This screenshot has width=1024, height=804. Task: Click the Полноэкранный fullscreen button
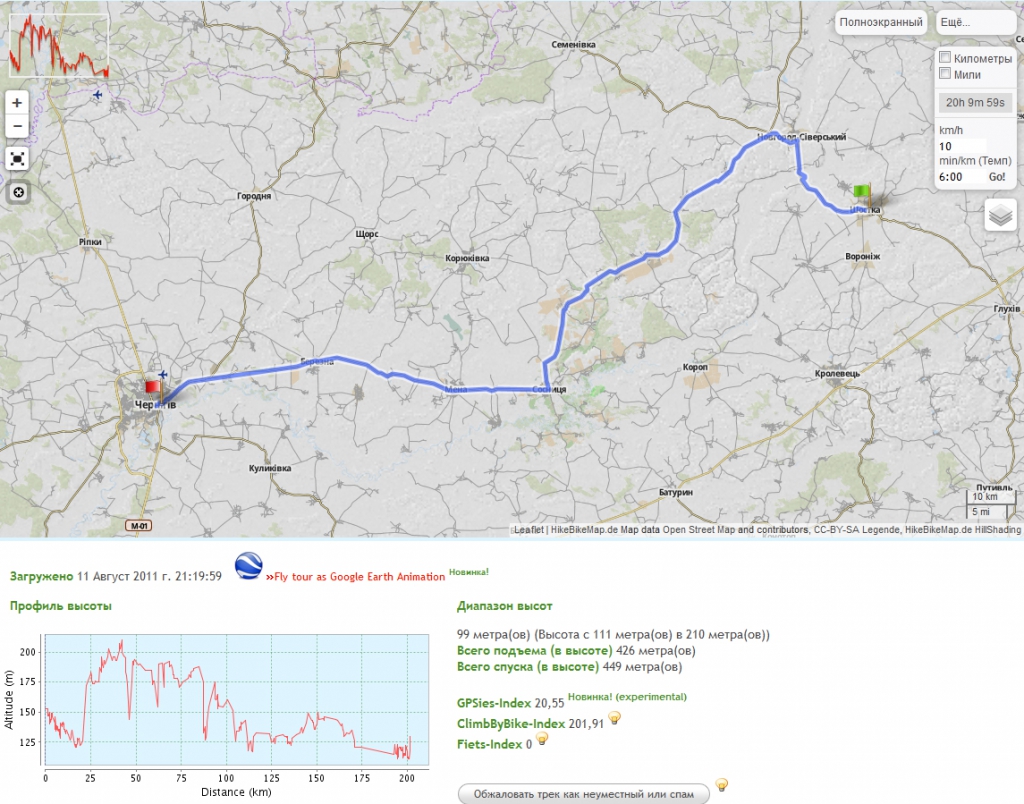pos(881,22)
